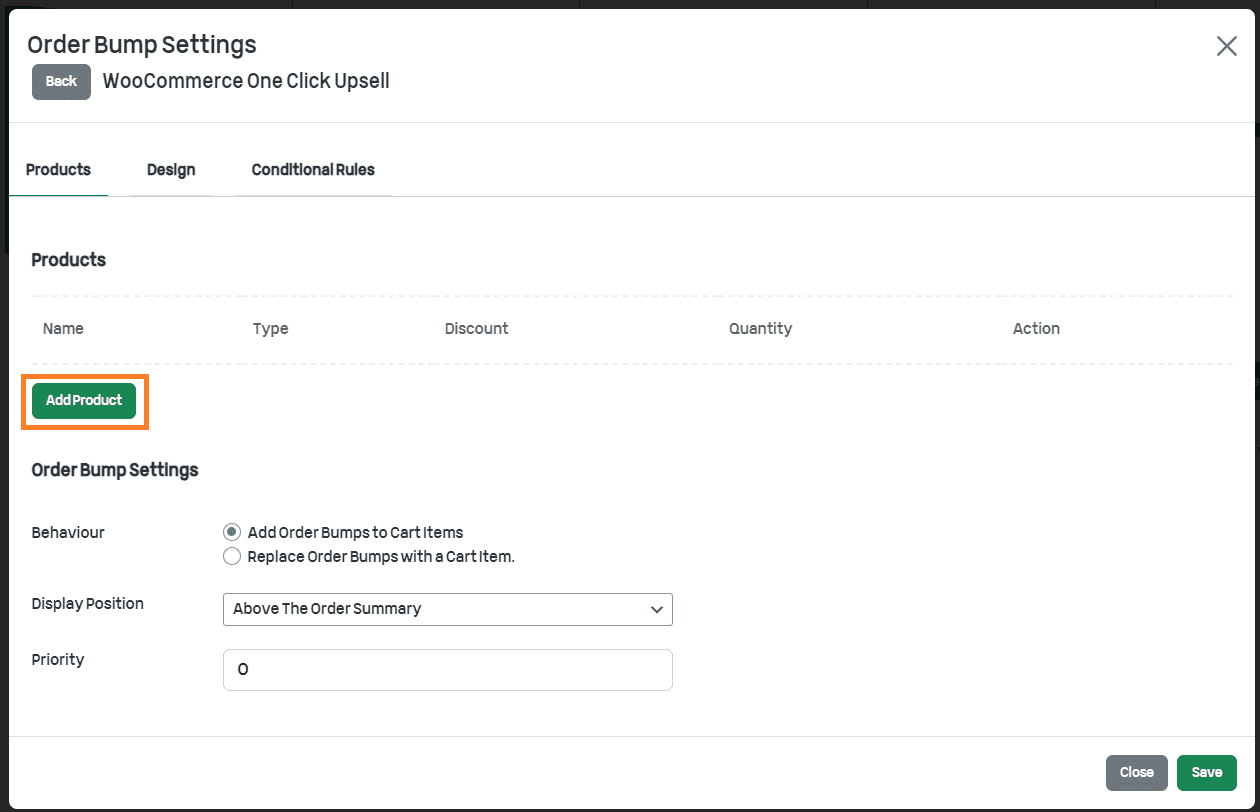
Task: Open the Conditional Rules tab
Action: point(312,170)
